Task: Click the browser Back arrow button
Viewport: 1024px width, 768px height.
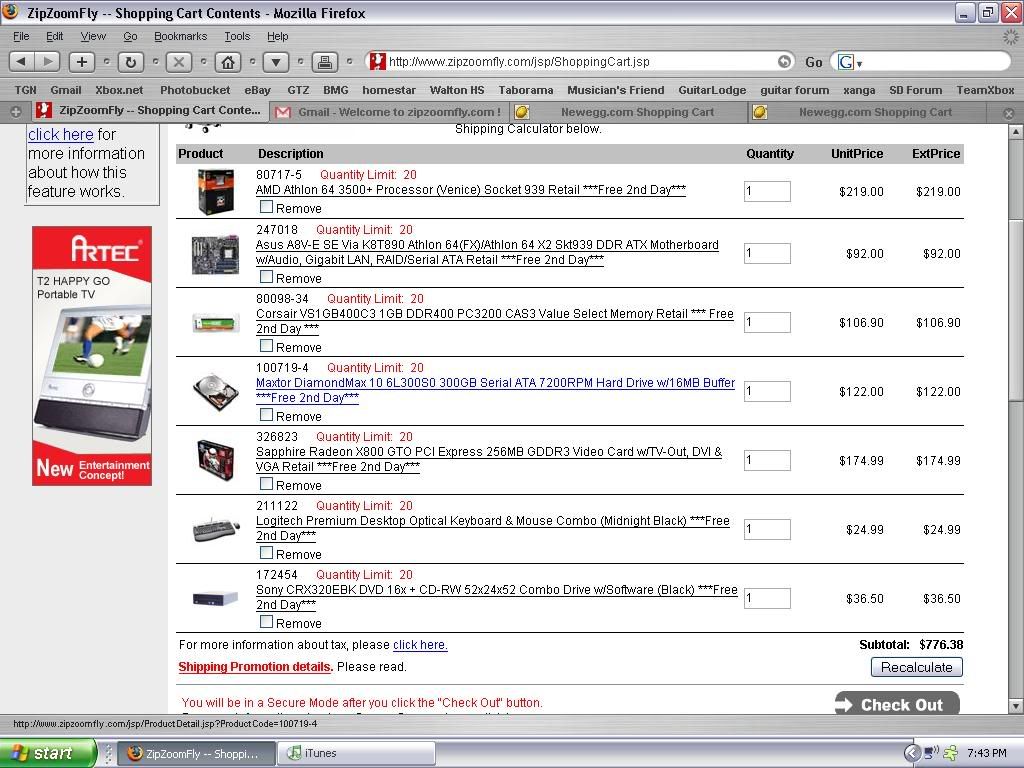Action: coord(22,62)
